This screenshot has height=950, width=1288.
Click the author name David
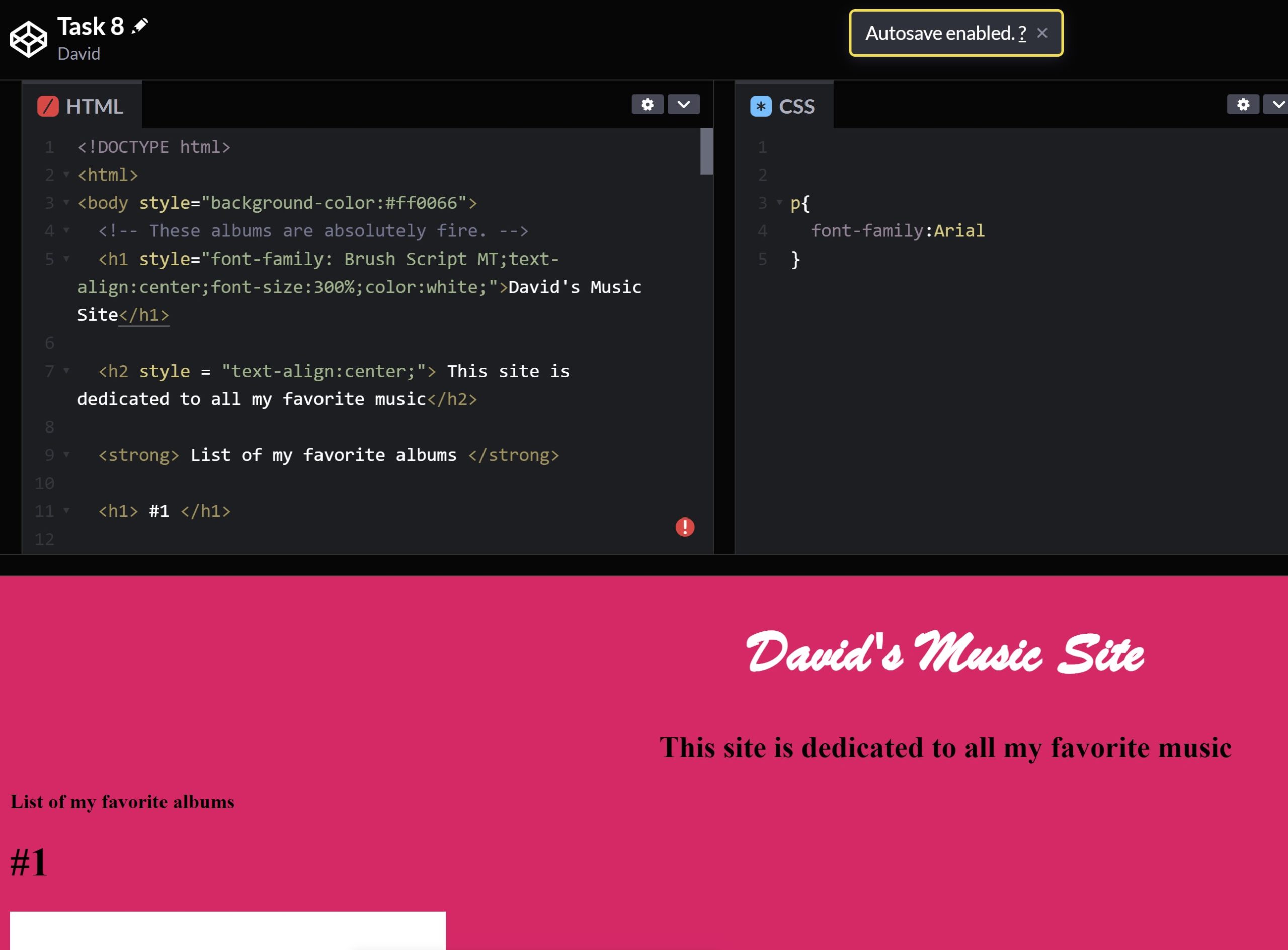79,54
